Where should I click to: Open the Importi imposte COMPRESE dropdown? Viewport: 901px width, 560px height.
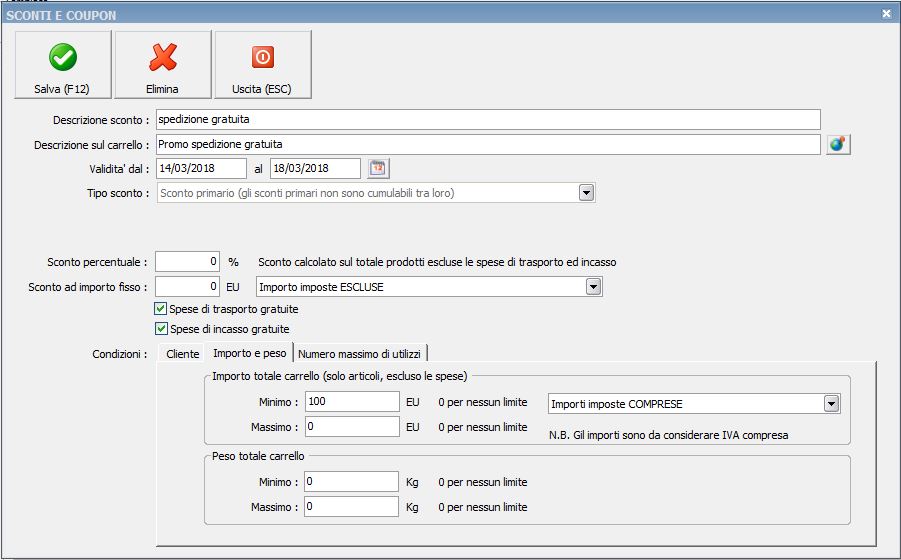click(831, 404)
